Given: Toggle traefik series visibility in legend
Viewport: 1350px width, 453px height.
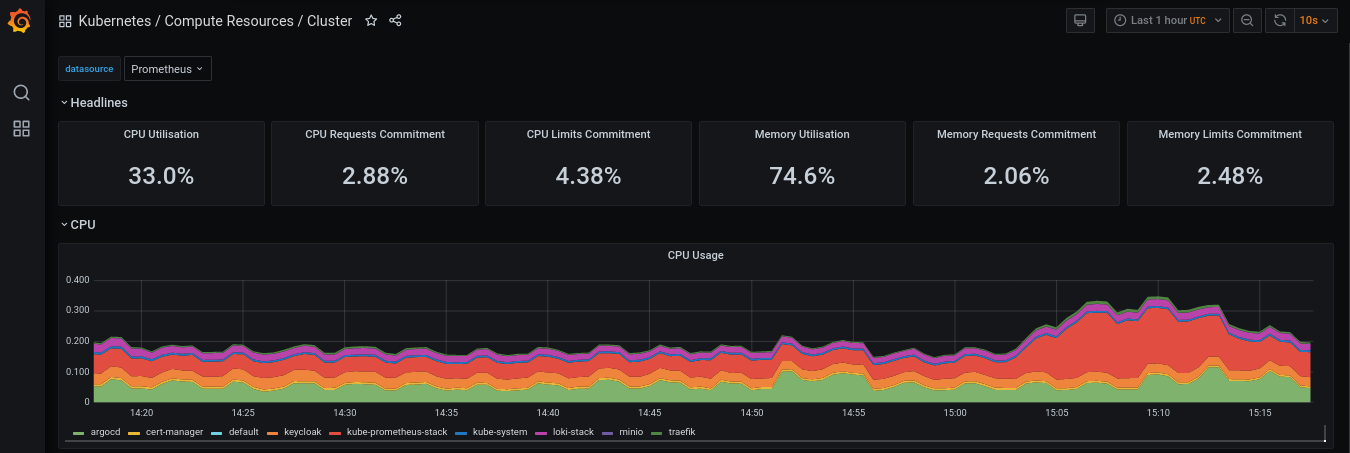Looking at the screenshot, I should click(680, 432).
